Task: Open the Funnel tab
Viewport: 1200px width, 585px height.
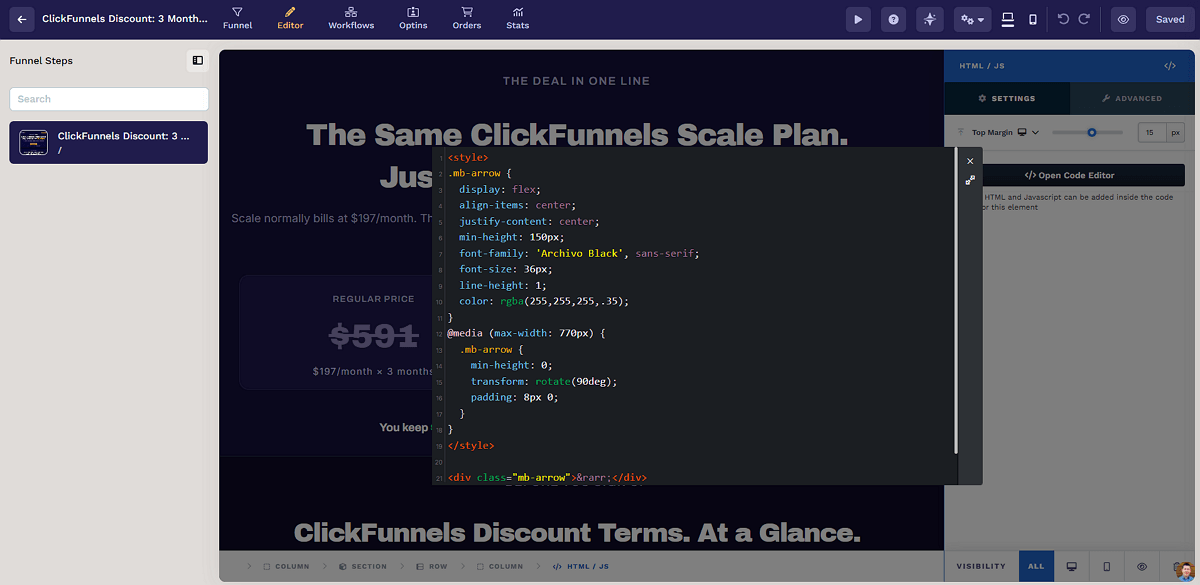Action: point(237,18)
